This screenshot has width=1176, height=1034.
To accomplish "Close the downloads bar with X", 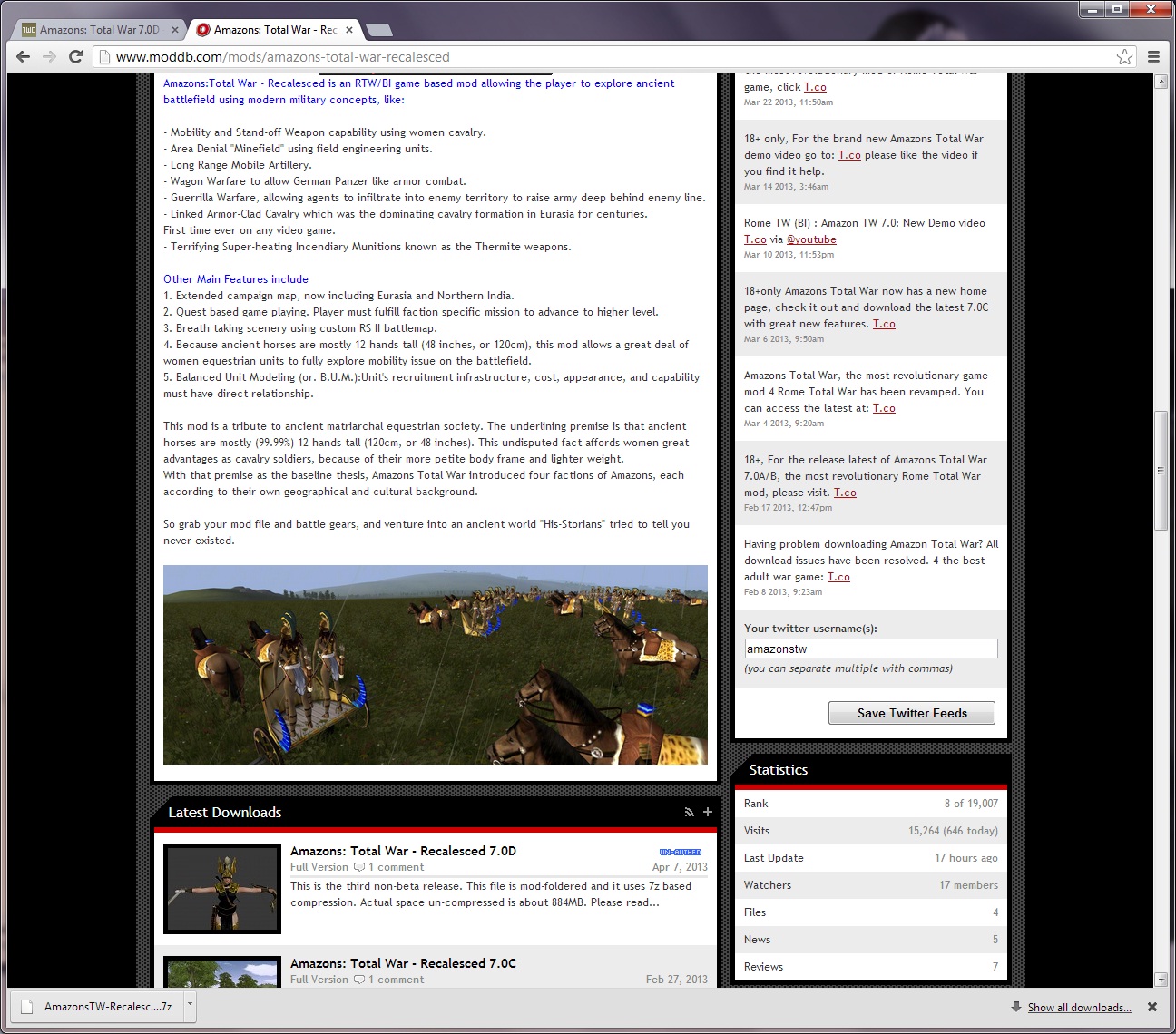I will [1152, 1007].
